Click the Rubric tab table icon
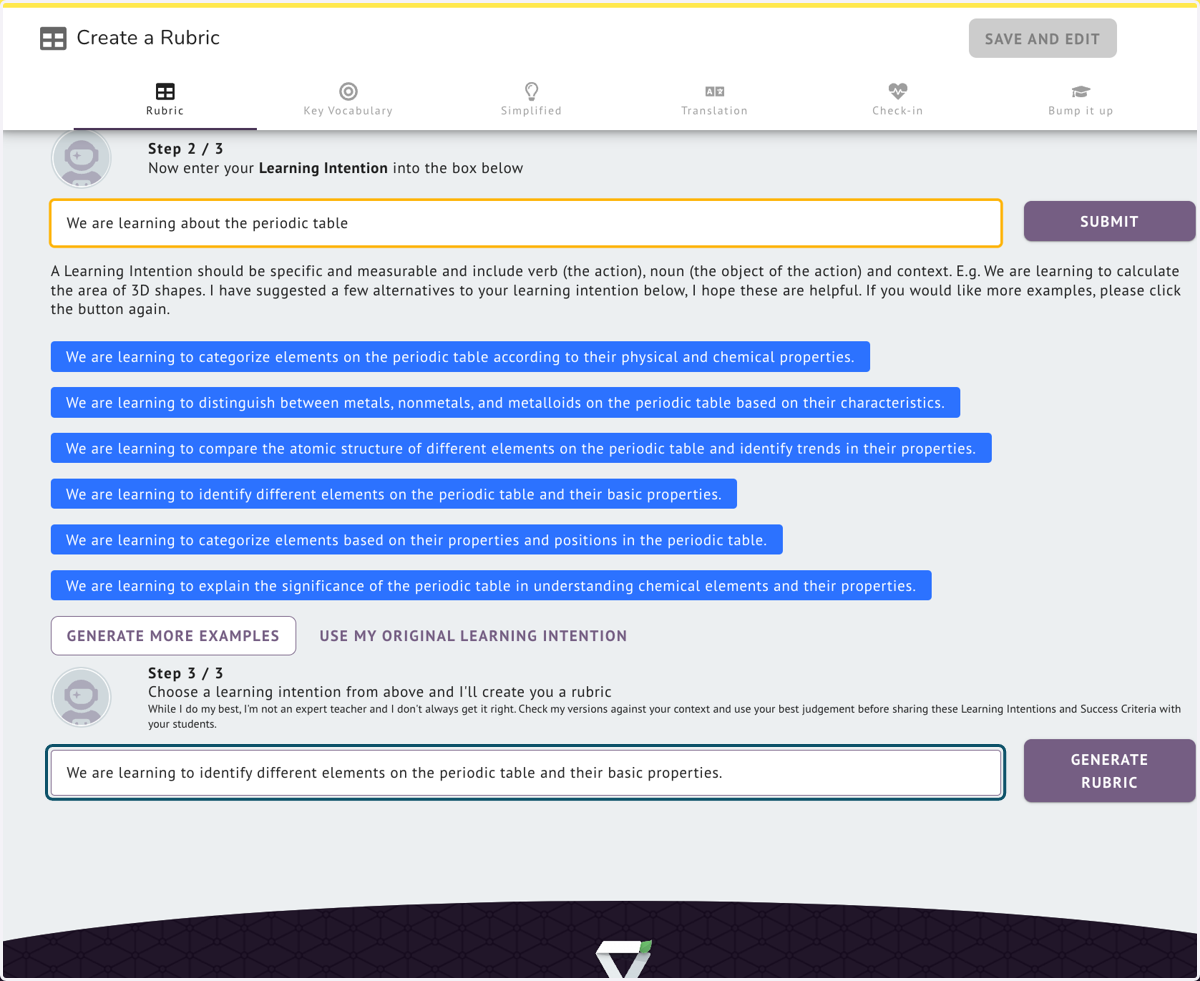 165,91
